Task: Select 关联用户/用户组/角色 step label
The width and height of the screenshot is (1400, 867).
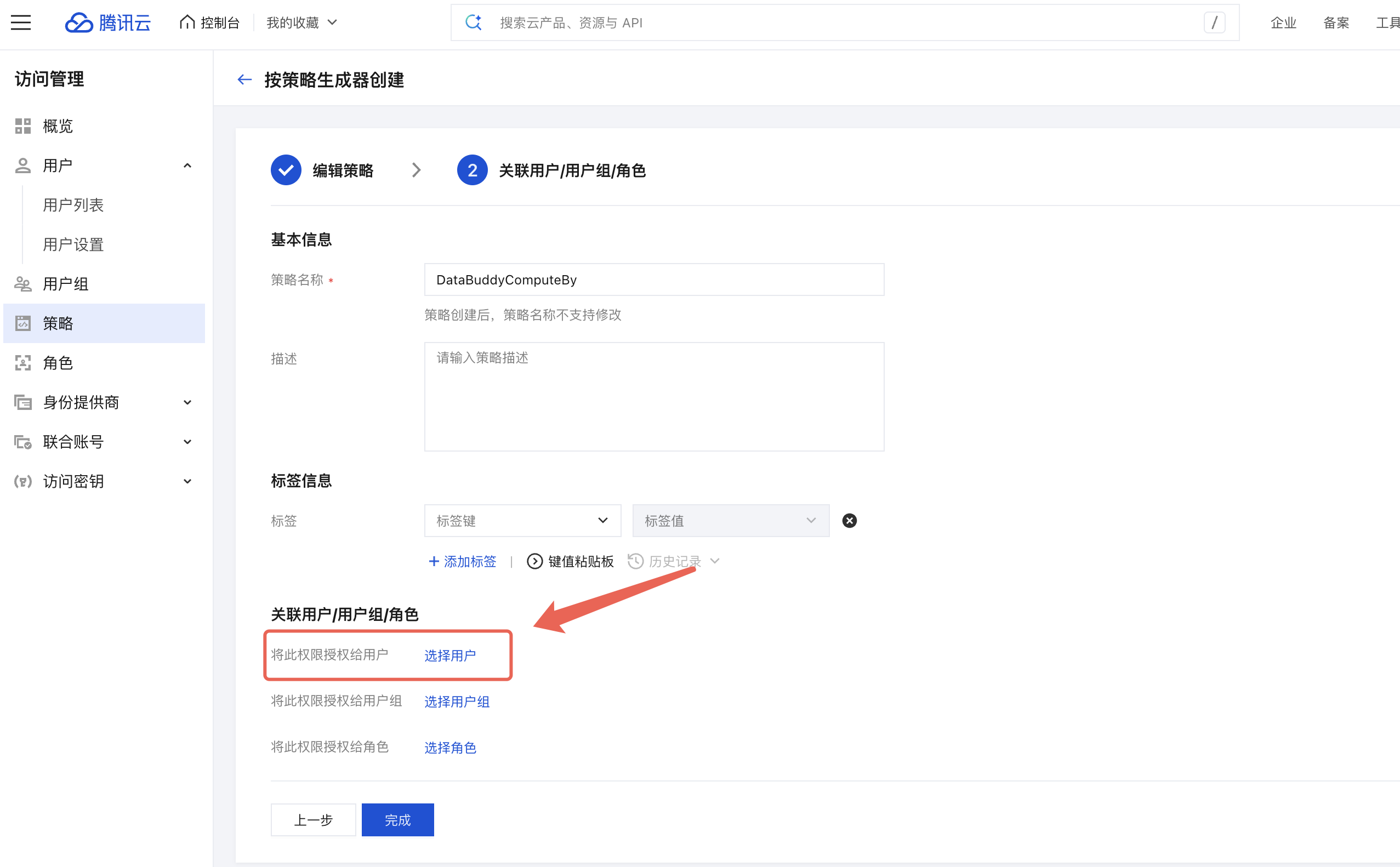Action: coord(572,170)
